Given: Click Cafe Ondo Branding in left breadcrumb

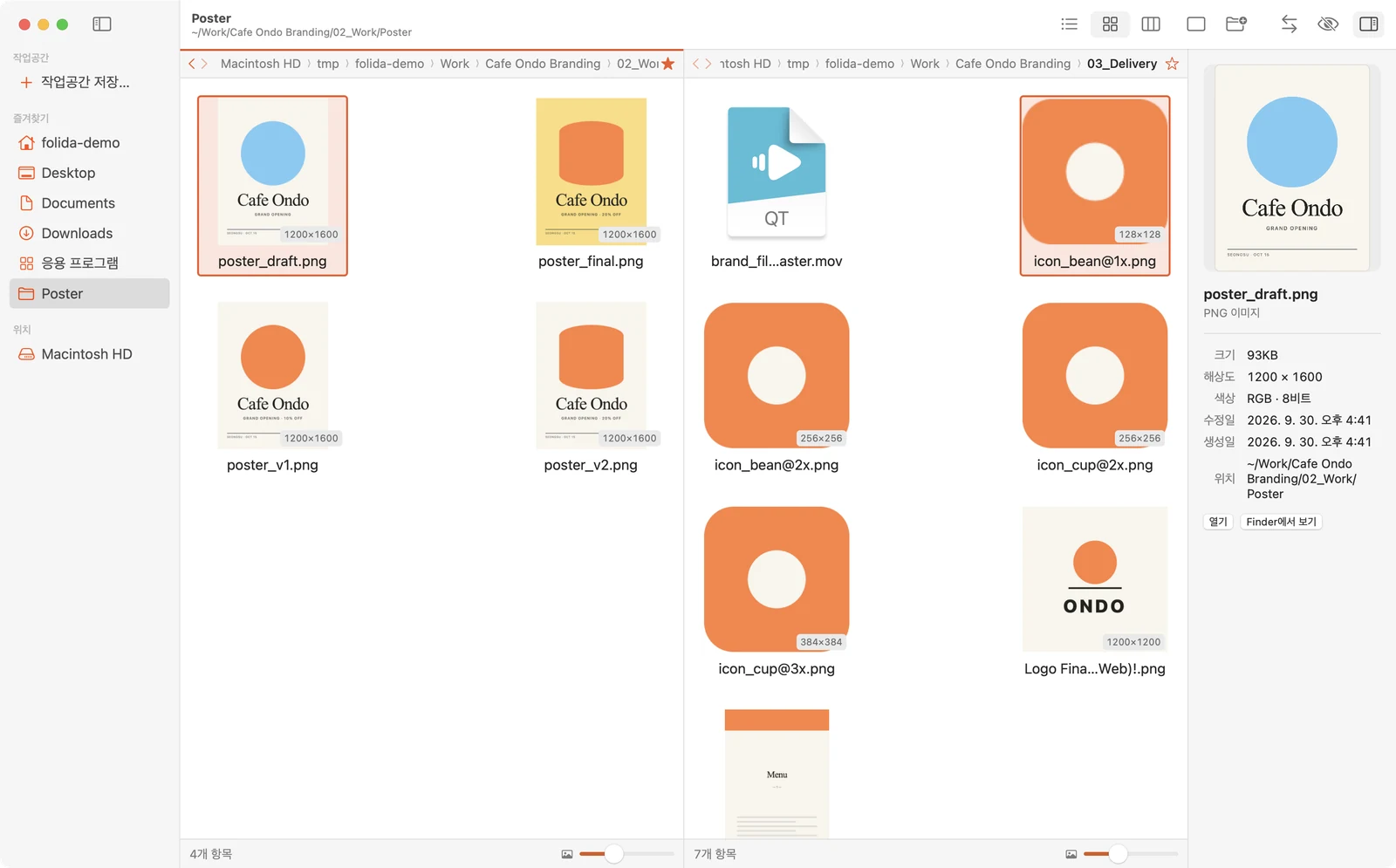Looking at the screenshot, I should (543, 64).
